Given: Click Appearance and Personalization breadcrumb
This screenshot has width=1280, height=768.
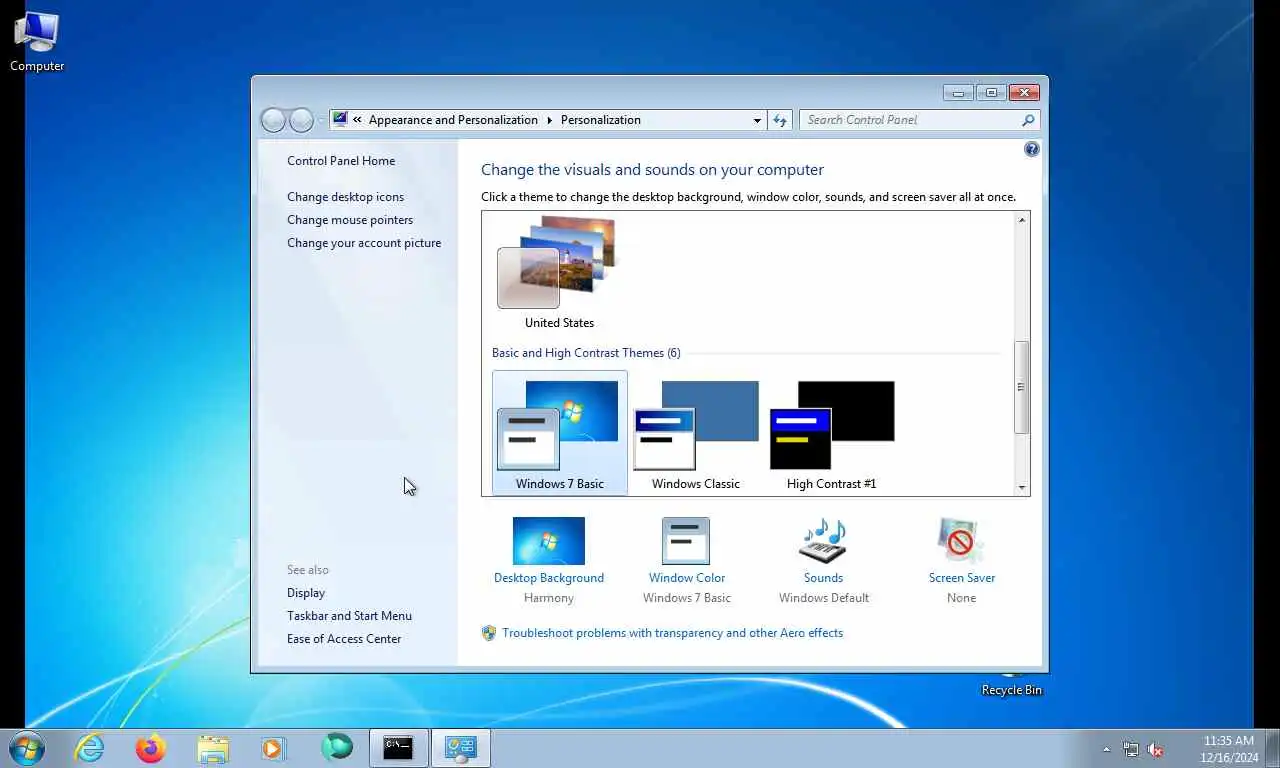Looking at the screenshot, I should [453, 120].
